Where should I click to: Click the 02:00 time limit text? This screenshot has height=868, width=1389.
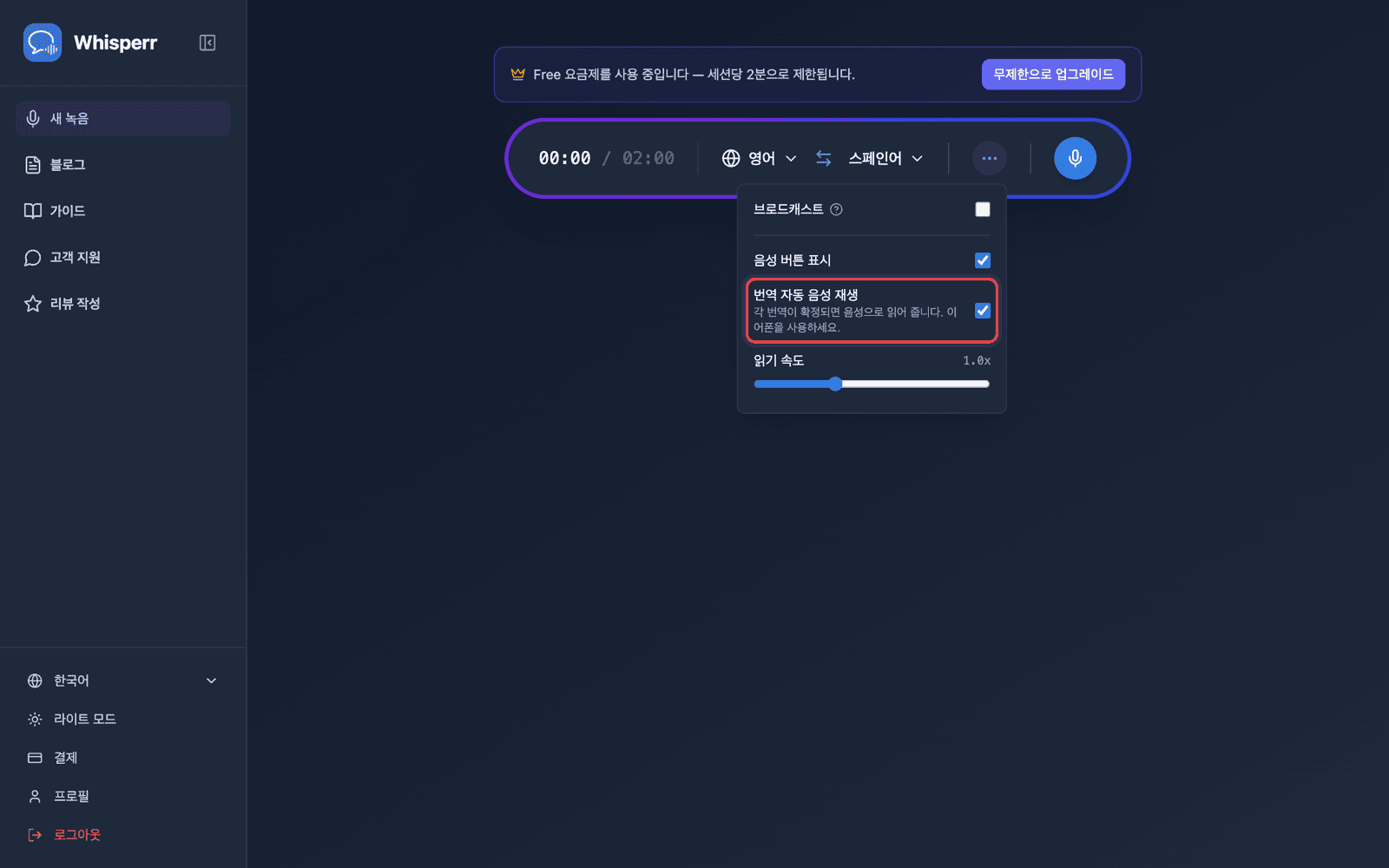pos(648,158)
